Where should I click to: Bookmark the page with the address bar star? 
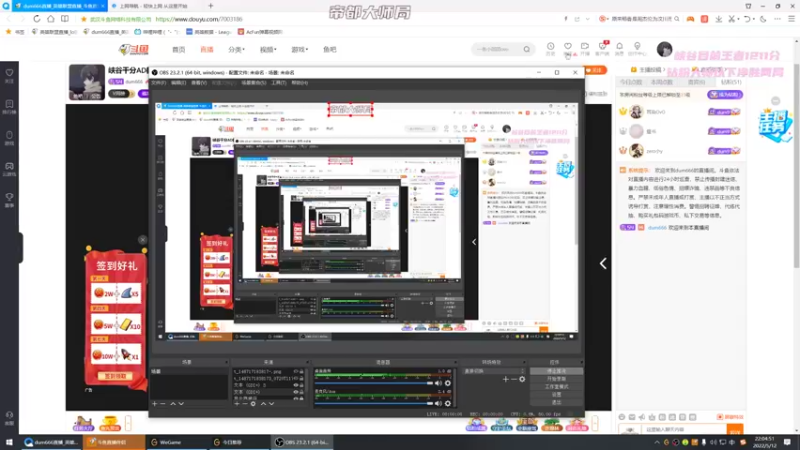pyautogui.click(x=84, y=19)
